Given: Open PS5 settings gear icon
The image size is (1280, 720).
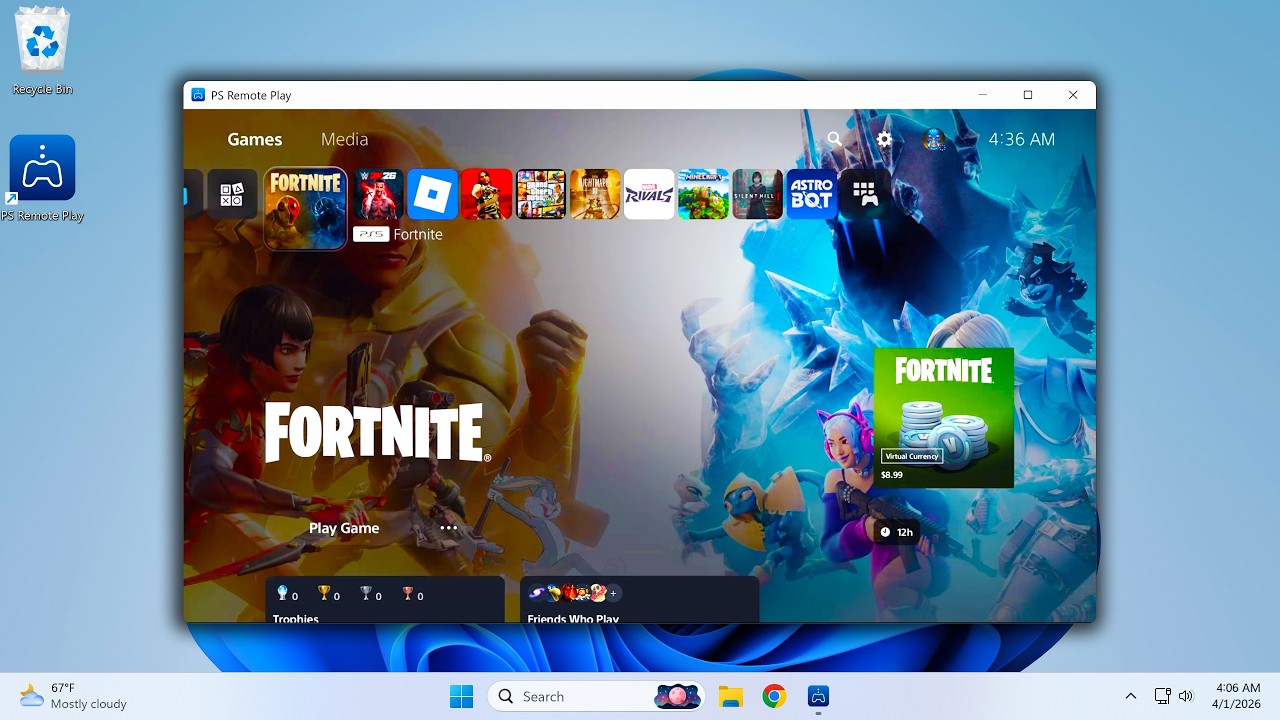Looking at the screenshot, I should 884,139.
